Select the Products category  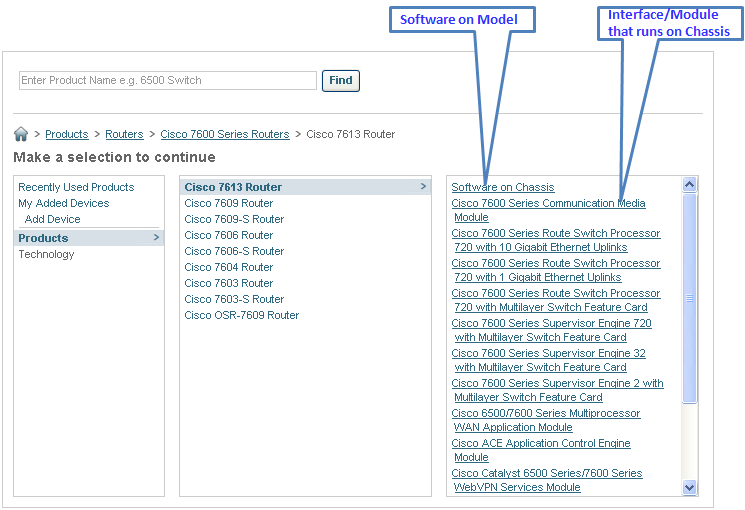[89, 238]
